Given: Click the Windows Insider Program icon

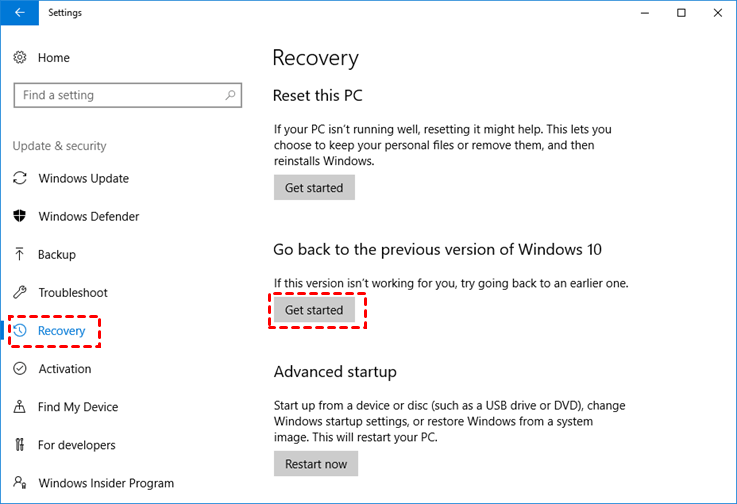Looking at the screenshot, I should point(20,483).
